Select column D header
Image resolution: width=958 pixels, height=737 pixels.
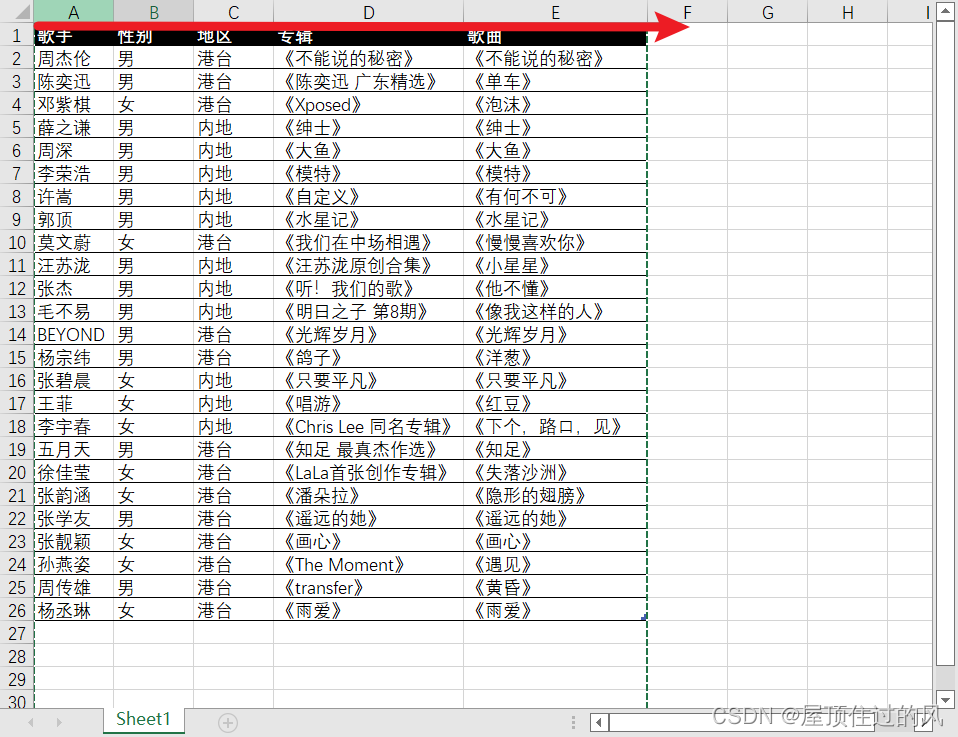368,12
